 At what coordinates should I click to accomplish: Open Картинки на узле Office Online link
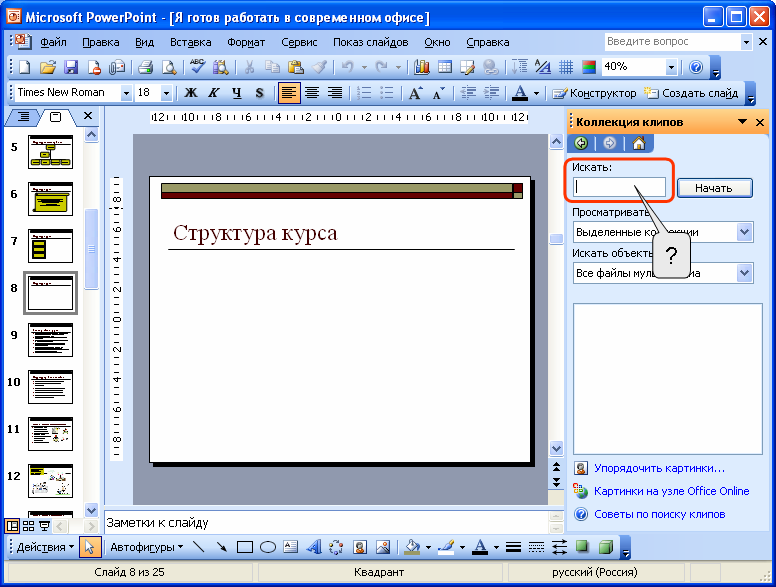pos(672,491)
